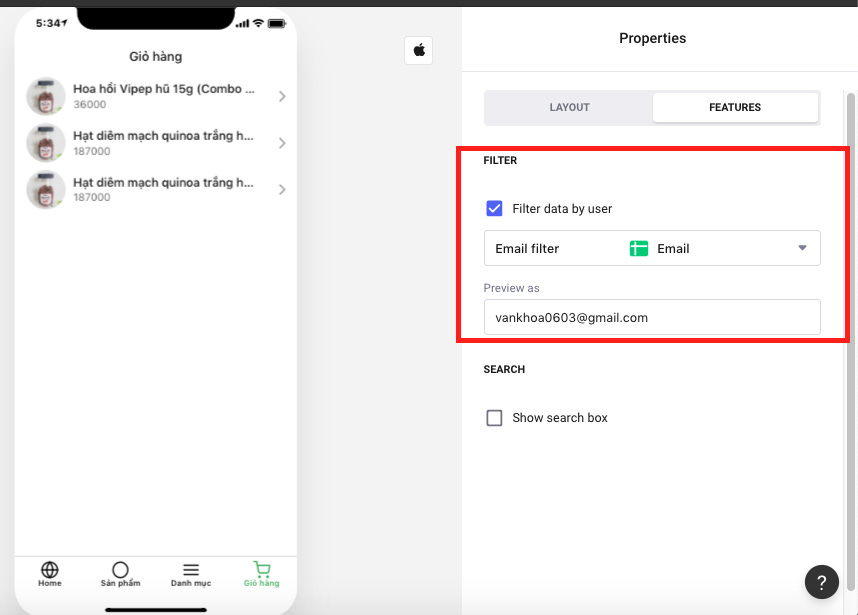Viewport: 858px width, 615px height.
Task: Click the green sheet icon beside Email
Action: [x=639, y=248]
